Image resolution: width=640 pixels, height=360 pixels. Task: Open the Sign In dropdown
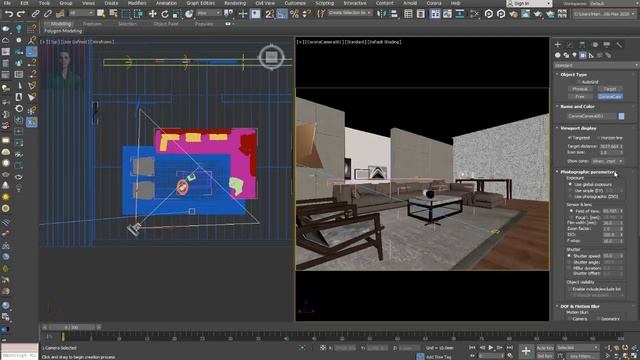pyautogui.click(x=529, y=3)
